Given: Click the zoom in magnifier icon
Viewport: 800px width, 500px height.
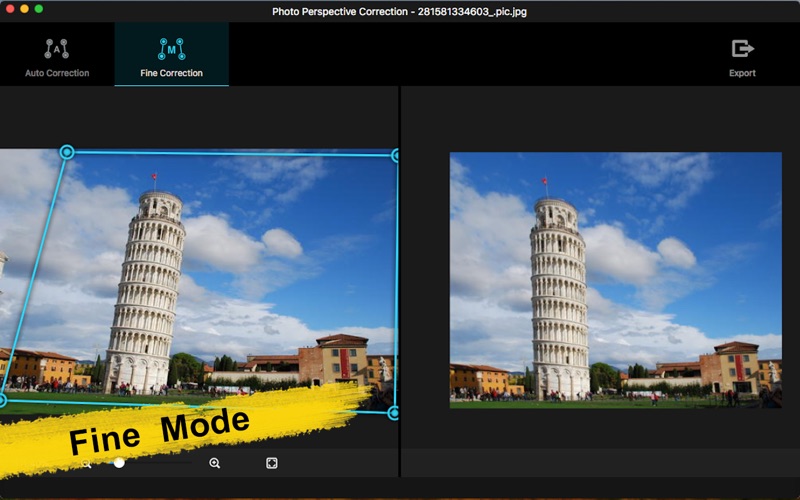Looking at the screenshot, I should (215, 463).
